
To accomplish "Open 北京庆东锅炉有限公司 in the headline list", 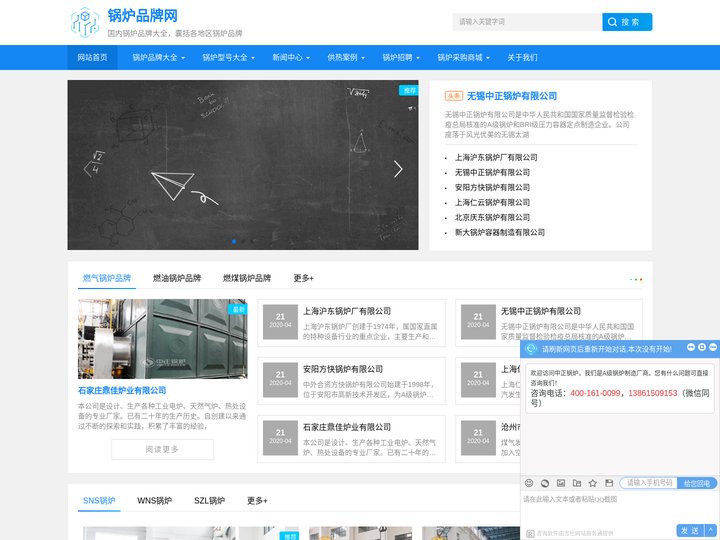I will pos(492,217).
